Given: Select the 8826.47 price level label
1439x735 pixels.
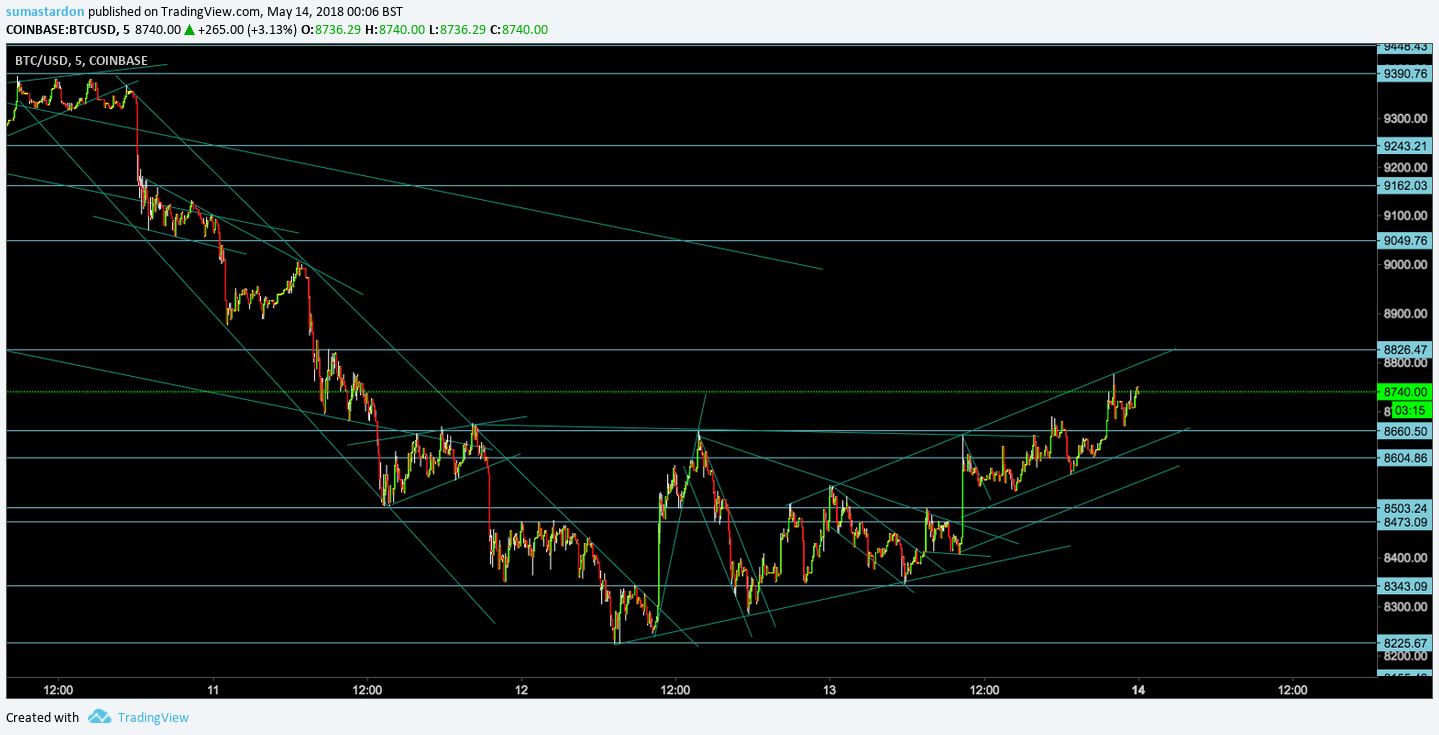Looking at the screenshot, I should [1404, 350].
